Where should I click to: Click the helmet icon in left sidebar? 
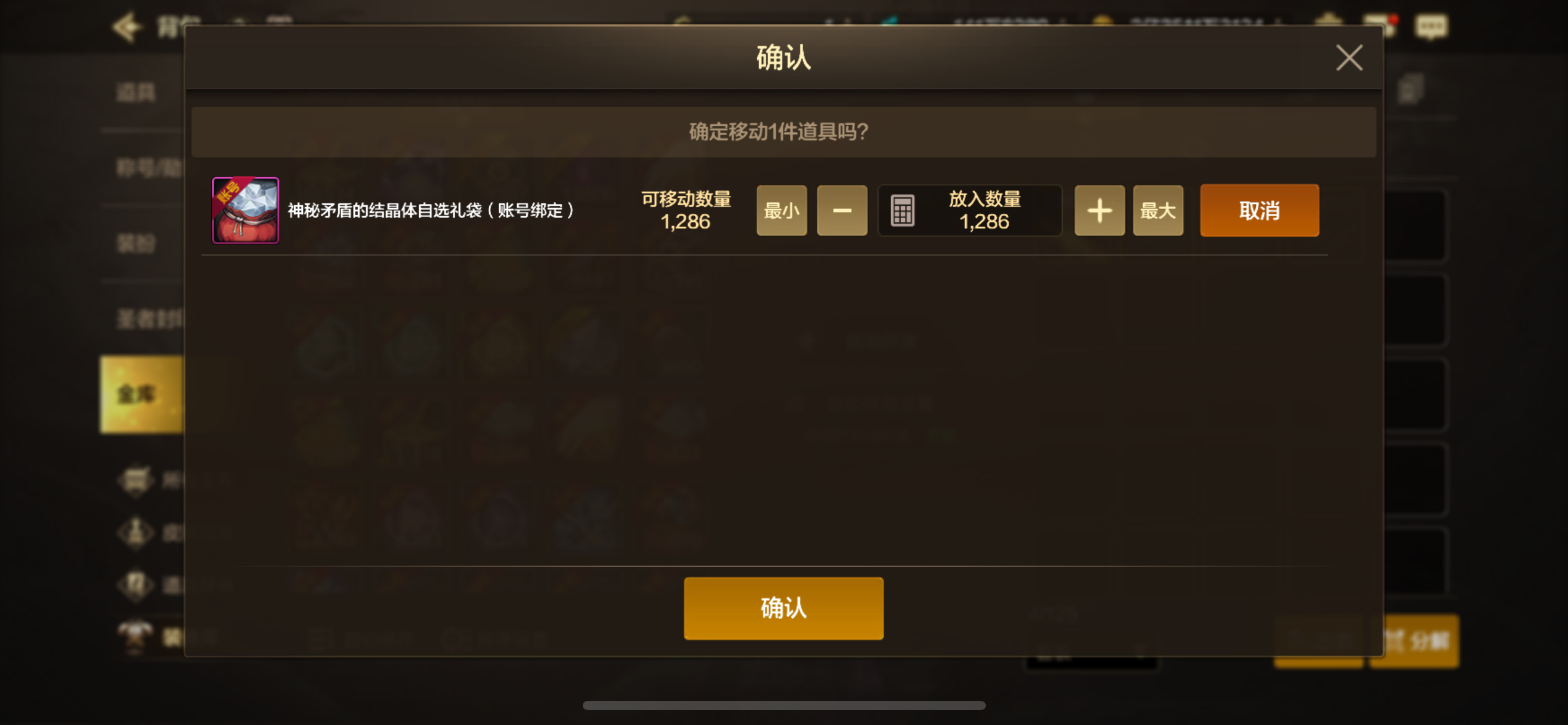pyautogui.click(x=136, y=479)
